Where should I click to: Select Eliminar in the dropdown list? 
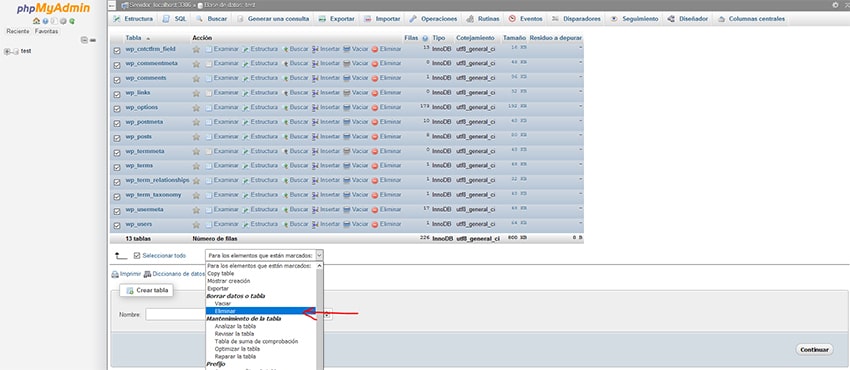click(260, 311)
